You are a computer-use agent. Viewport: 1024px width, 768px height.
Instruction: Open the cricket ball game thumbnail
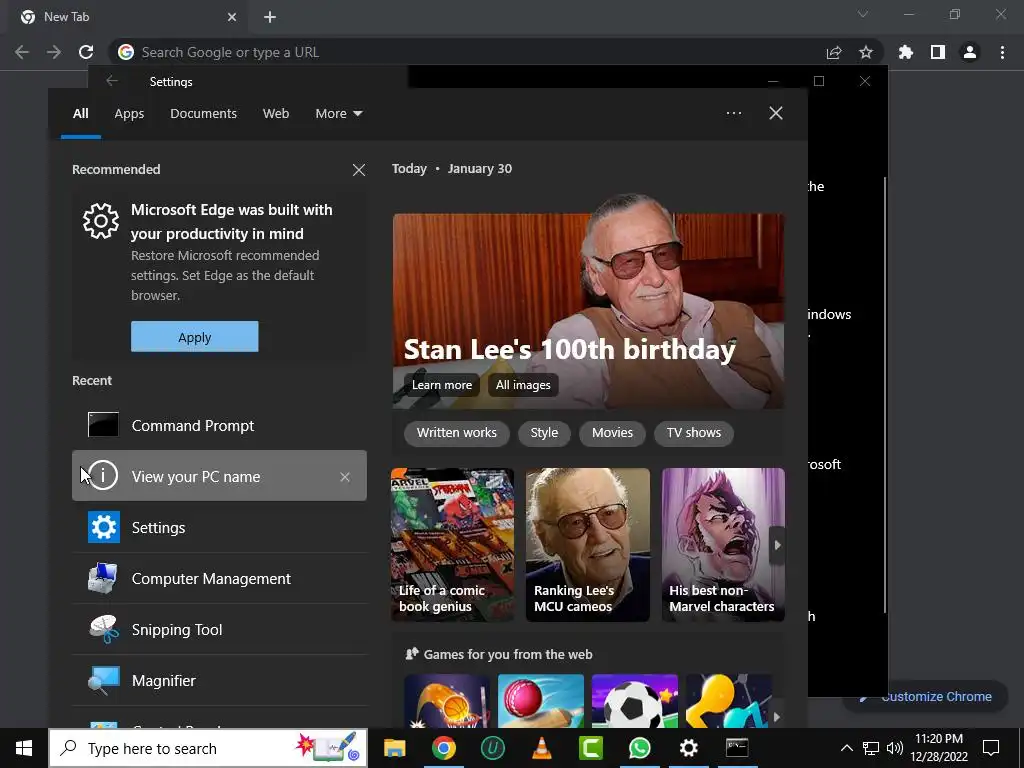tap(541, 701)
